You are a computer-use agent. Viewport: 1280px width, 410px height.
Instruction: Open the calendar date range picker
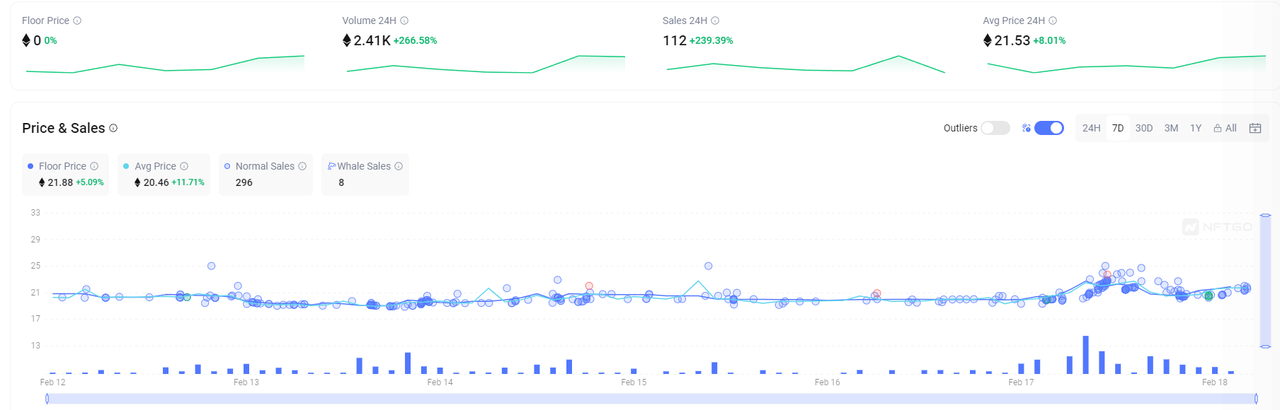pyautogui.click(x=1255, y=128)
